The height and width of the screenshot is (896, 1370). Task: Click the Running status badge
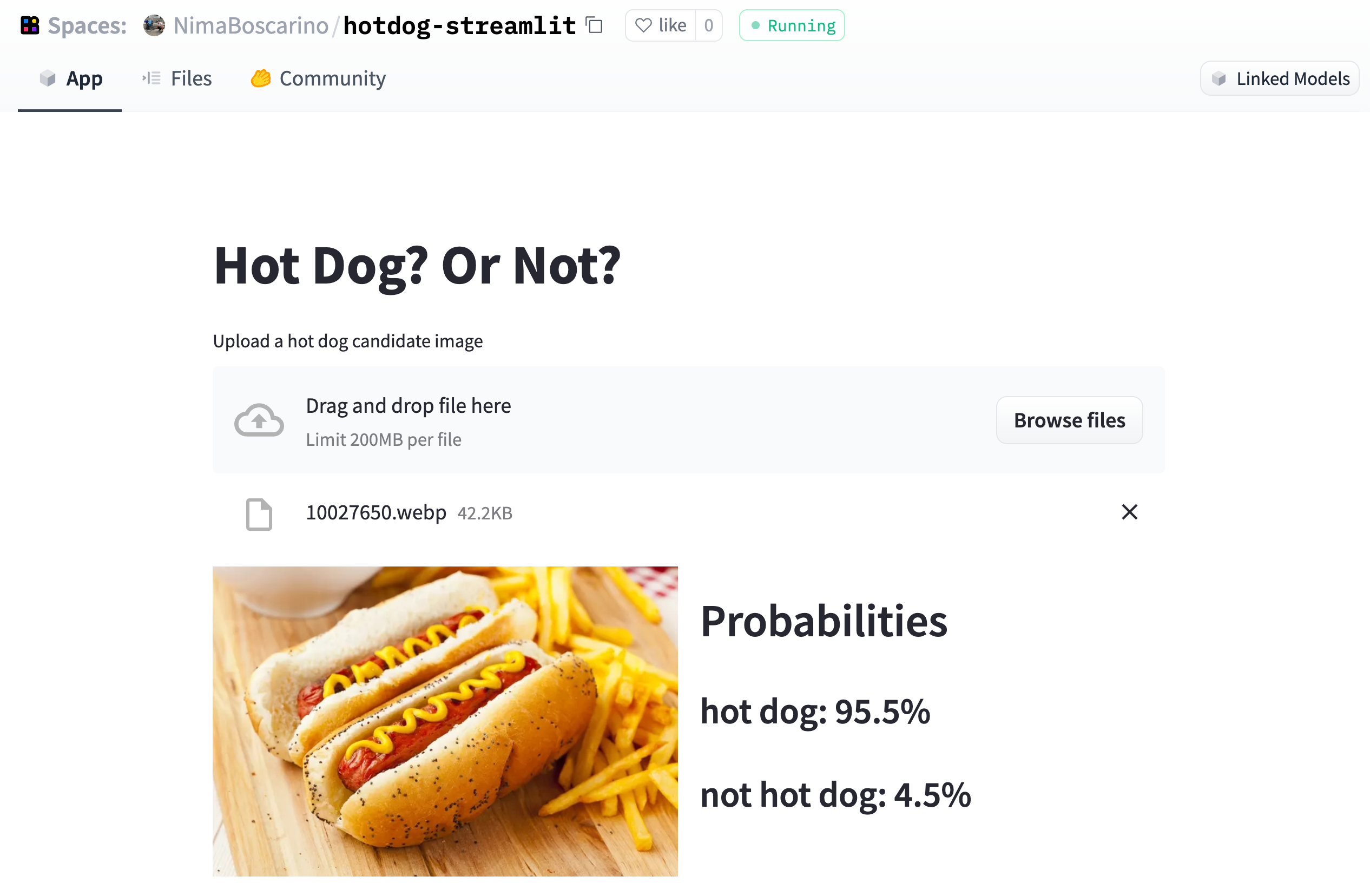(x=792, y=25)
